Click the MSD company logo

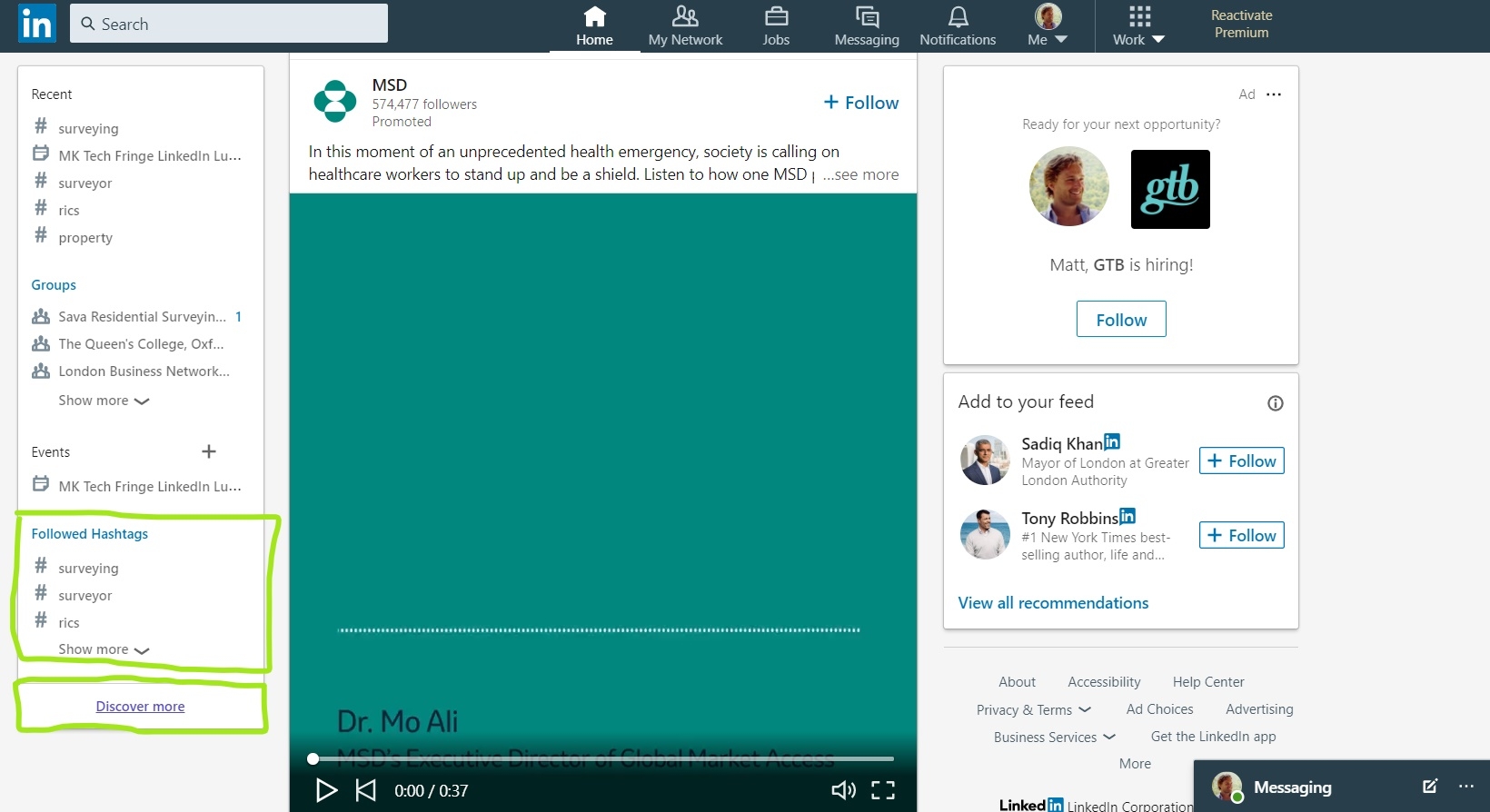click(x=335, y=101)
